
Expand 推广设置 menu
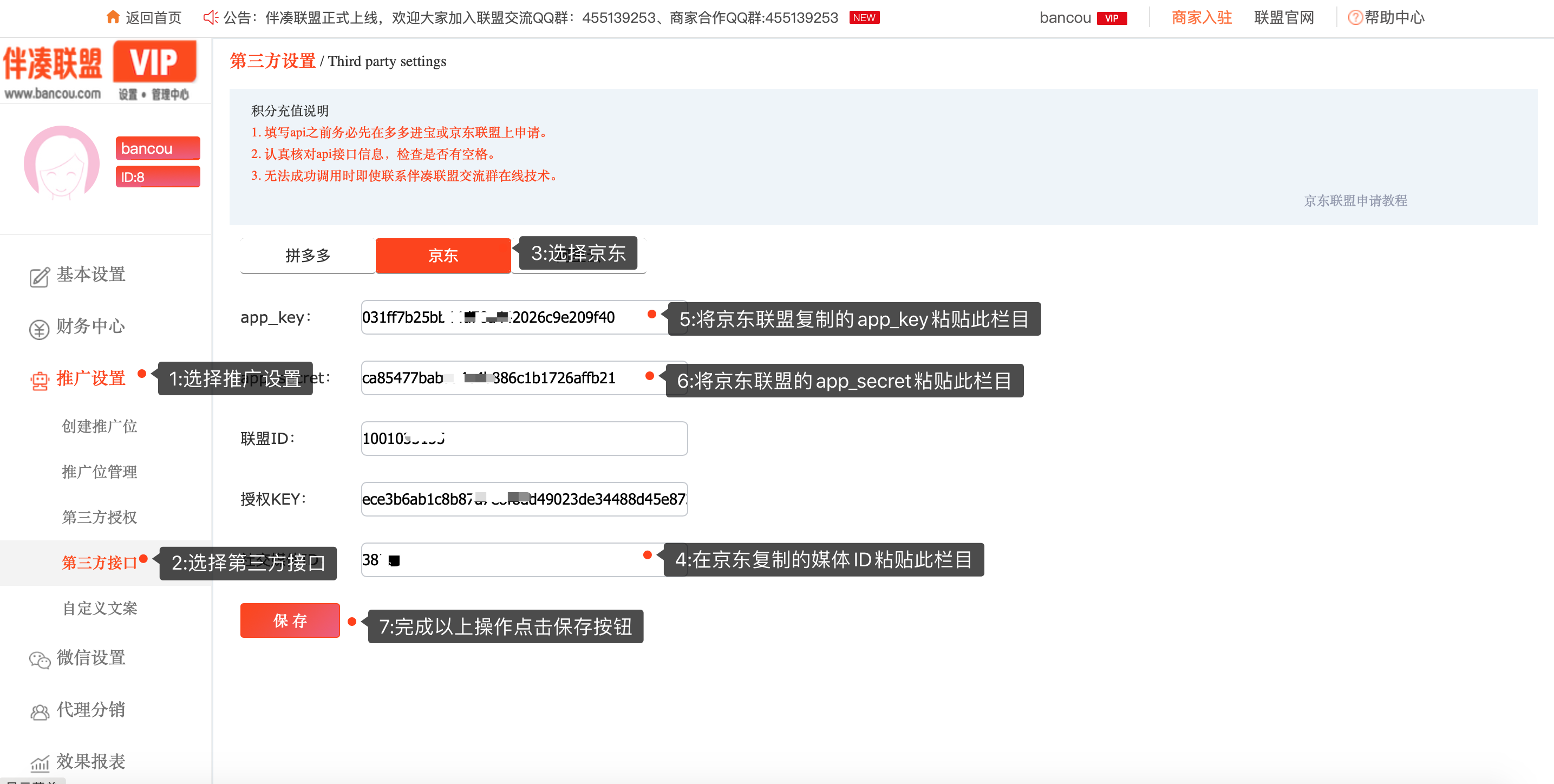pos(90,378)
